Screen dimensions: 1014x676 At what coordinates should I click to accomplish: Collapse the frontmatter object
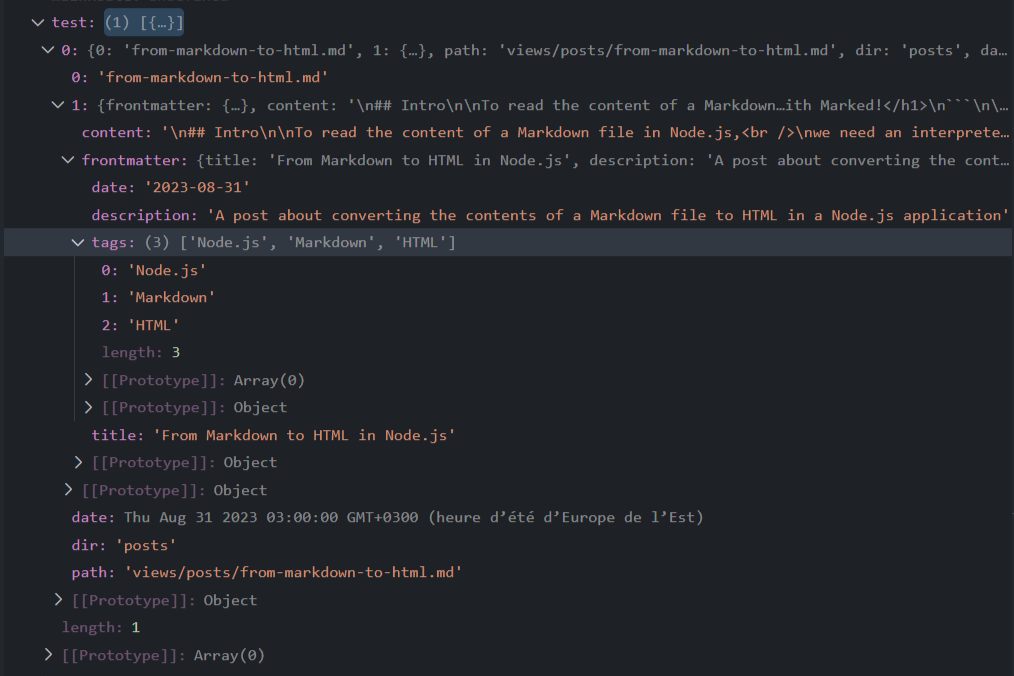[68, 160]
